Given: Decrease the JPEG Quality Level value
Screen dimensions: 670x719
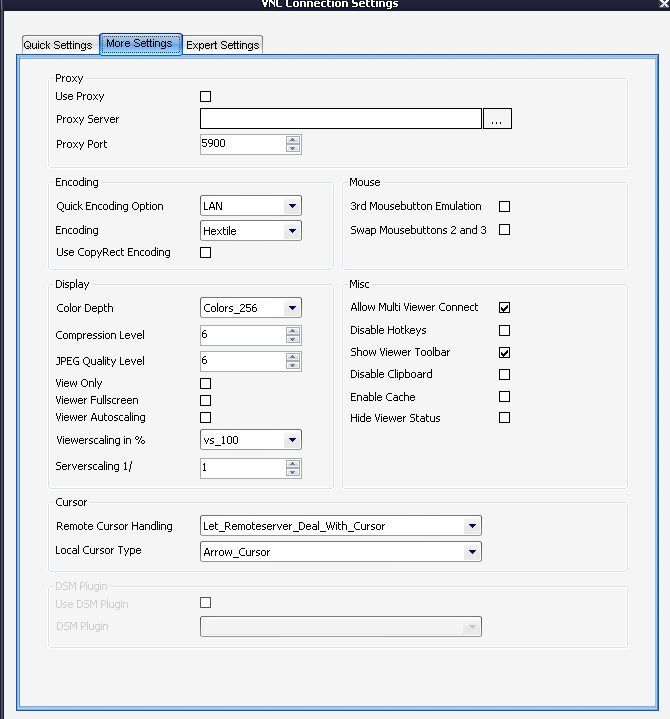Looking at the screenshot, I should click(293, 365).
